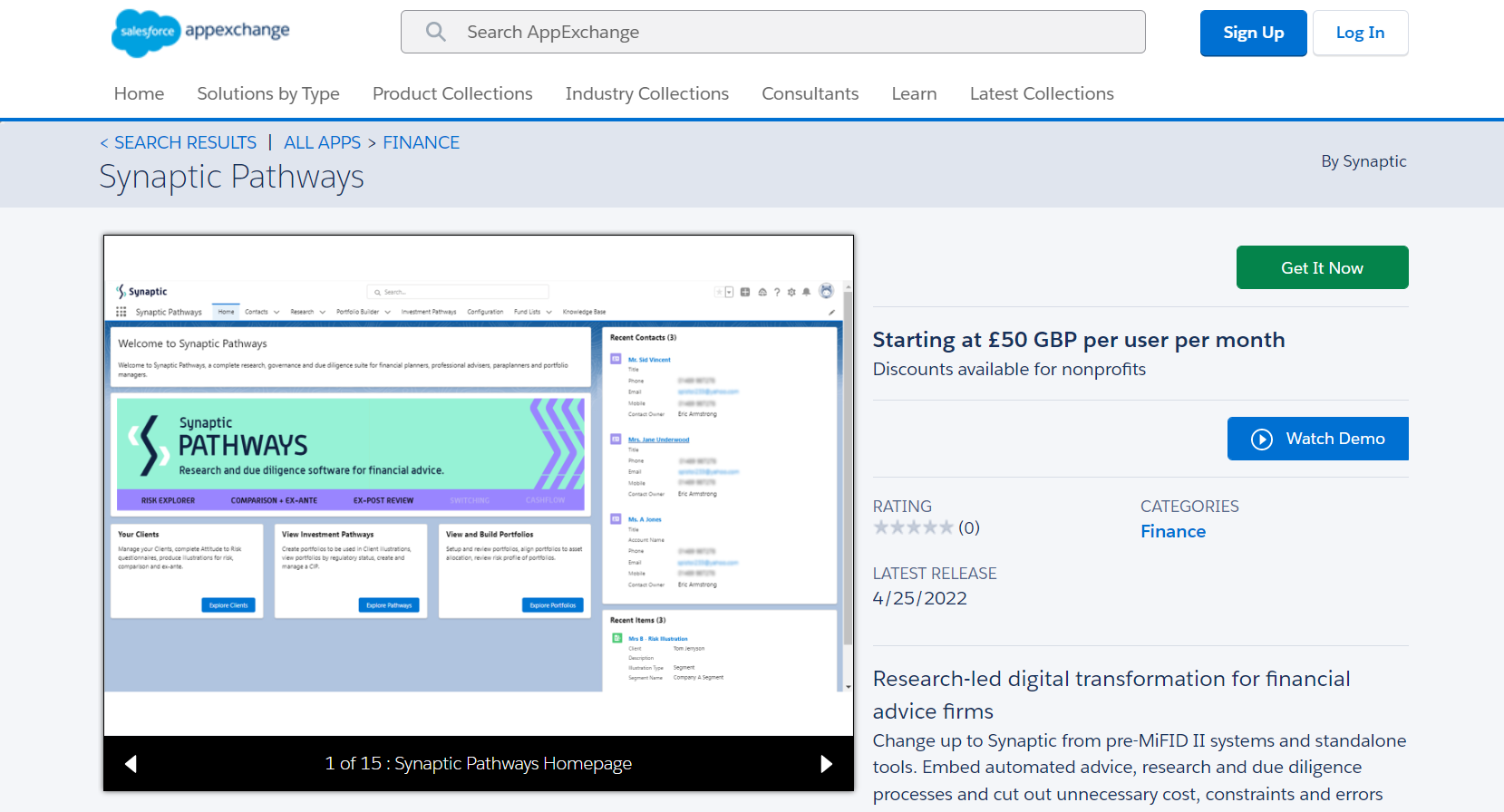Go to Consultants section
The image size is (1504, 812).
pos(810,94)
